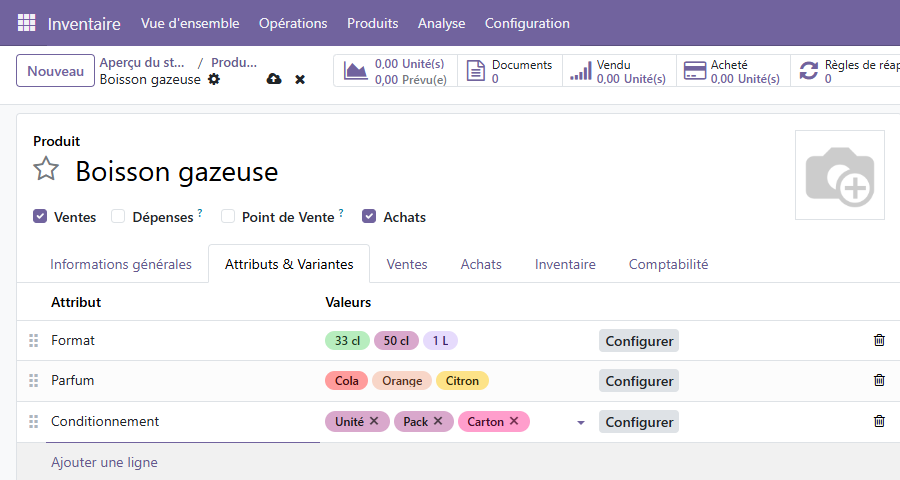Click Ajouter une ligne link

coord(104,462)
